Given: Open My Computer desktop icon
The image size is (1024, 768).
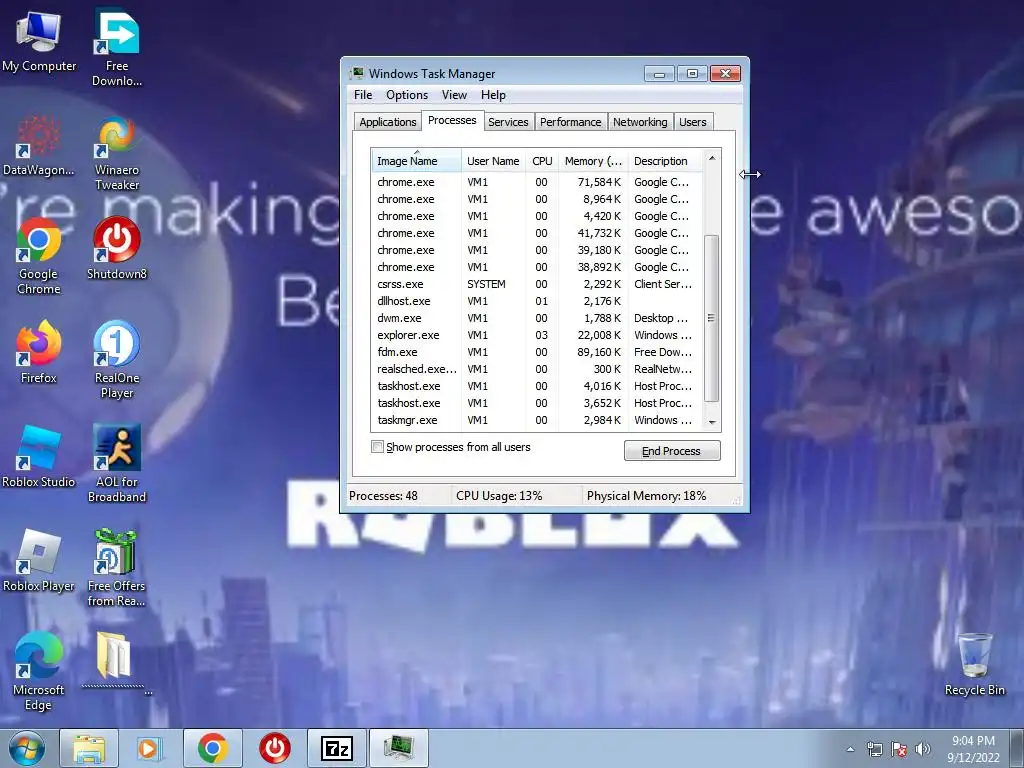Looking at the screenshot, I should point(39,42).
